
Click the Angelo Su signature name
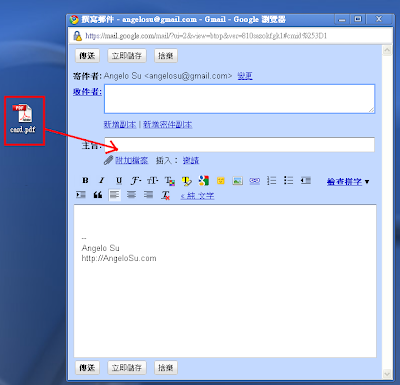pos(100,248)
